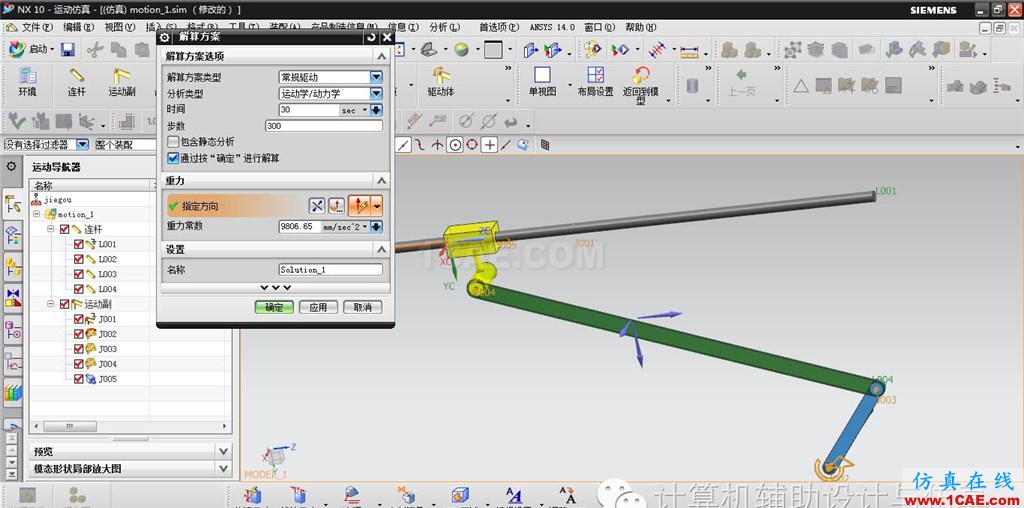Click the 名称 Solution_1 field
This screenshot has height=508, width=1024.
[330, 270]
